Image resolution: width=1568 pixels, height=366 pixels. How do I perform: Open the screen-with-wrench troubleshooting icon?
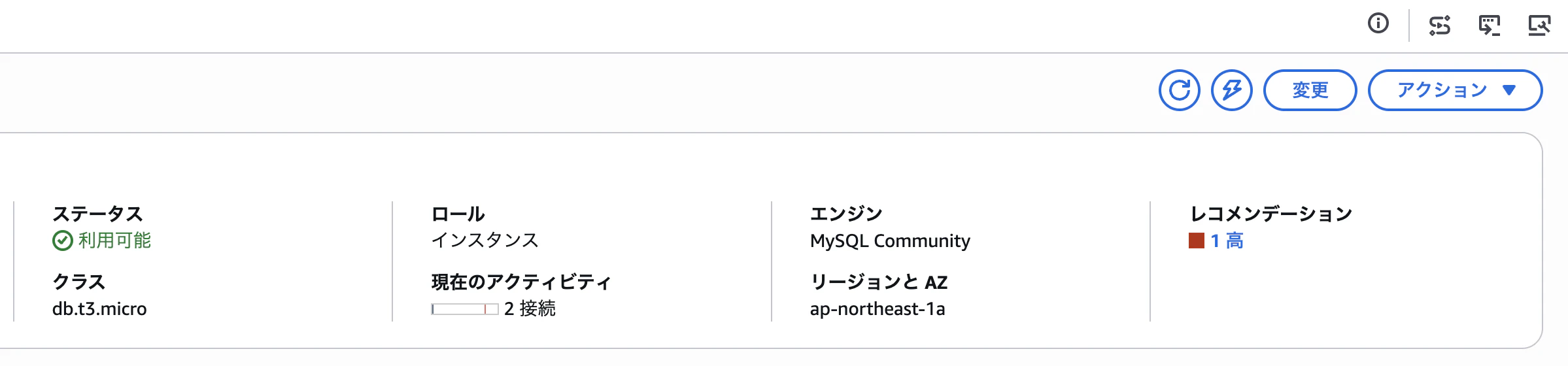tap(1539, 25)
